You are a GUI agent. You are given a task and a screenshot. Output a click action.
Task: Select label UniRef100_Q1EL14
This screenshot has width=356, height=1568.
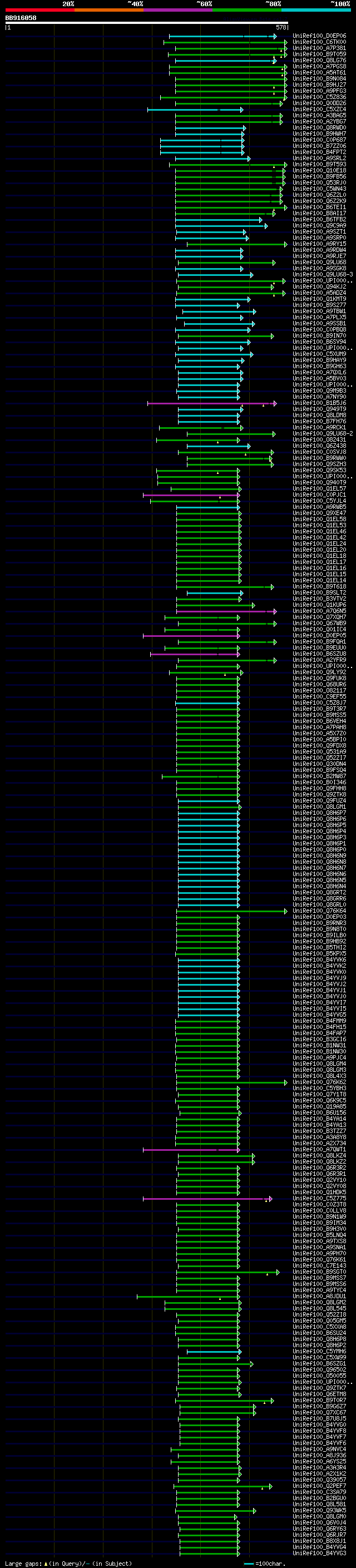319,580
